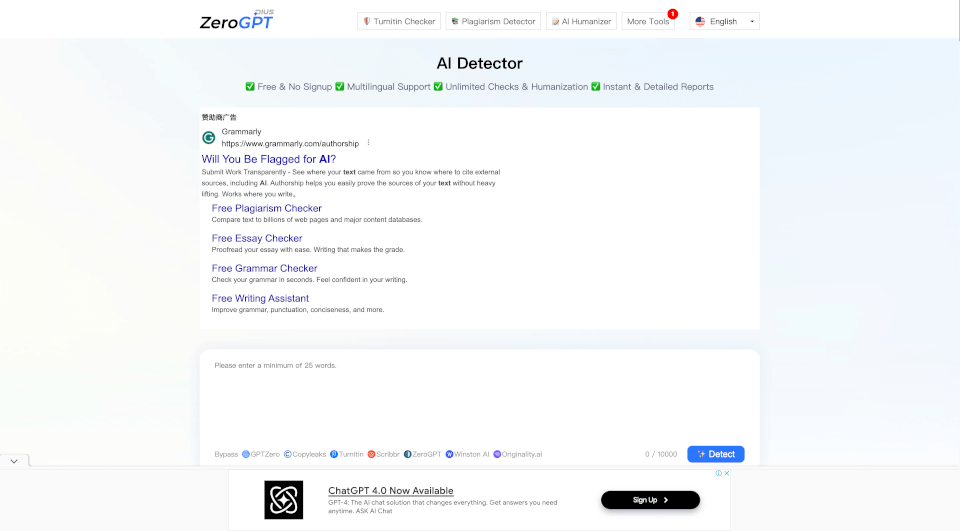Screen dimensions: 960x531
Task: Click the 'AI Detector' heading
Action: pos(479,63)
